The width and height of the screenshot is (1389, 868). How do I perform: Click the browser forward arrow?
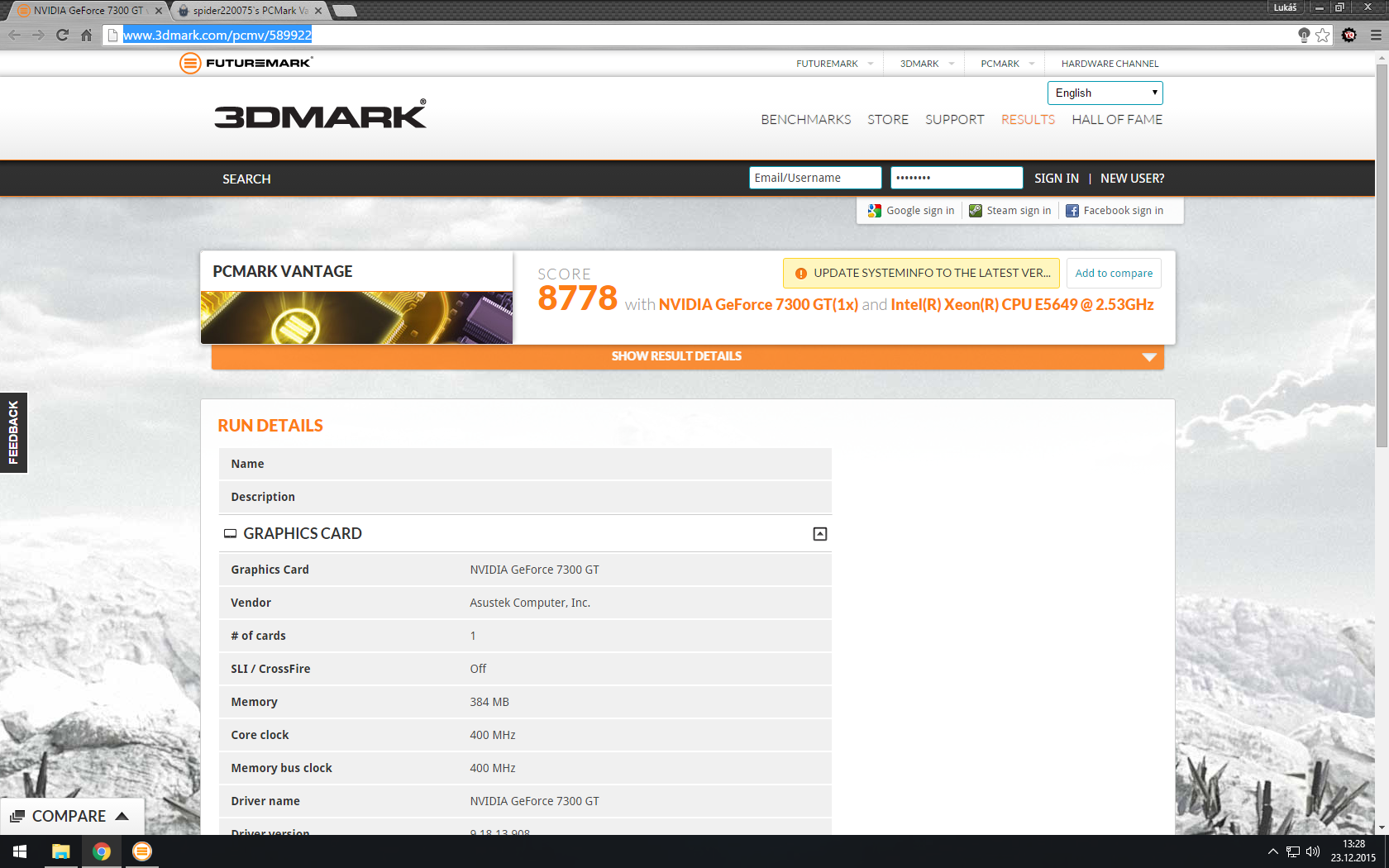38,35
